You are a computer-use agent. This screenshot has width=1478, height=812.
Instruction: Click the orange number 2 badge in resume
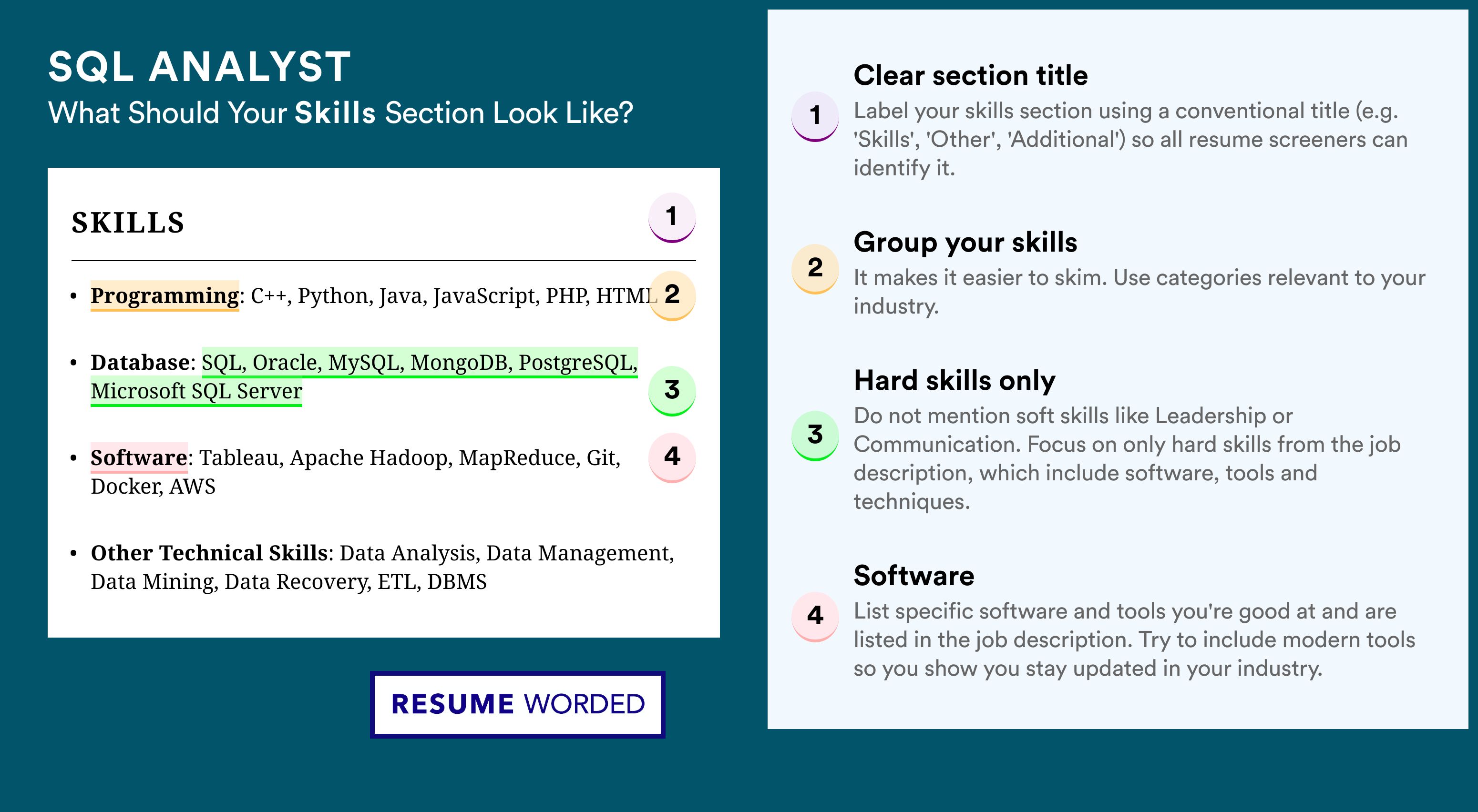point(672,295)
